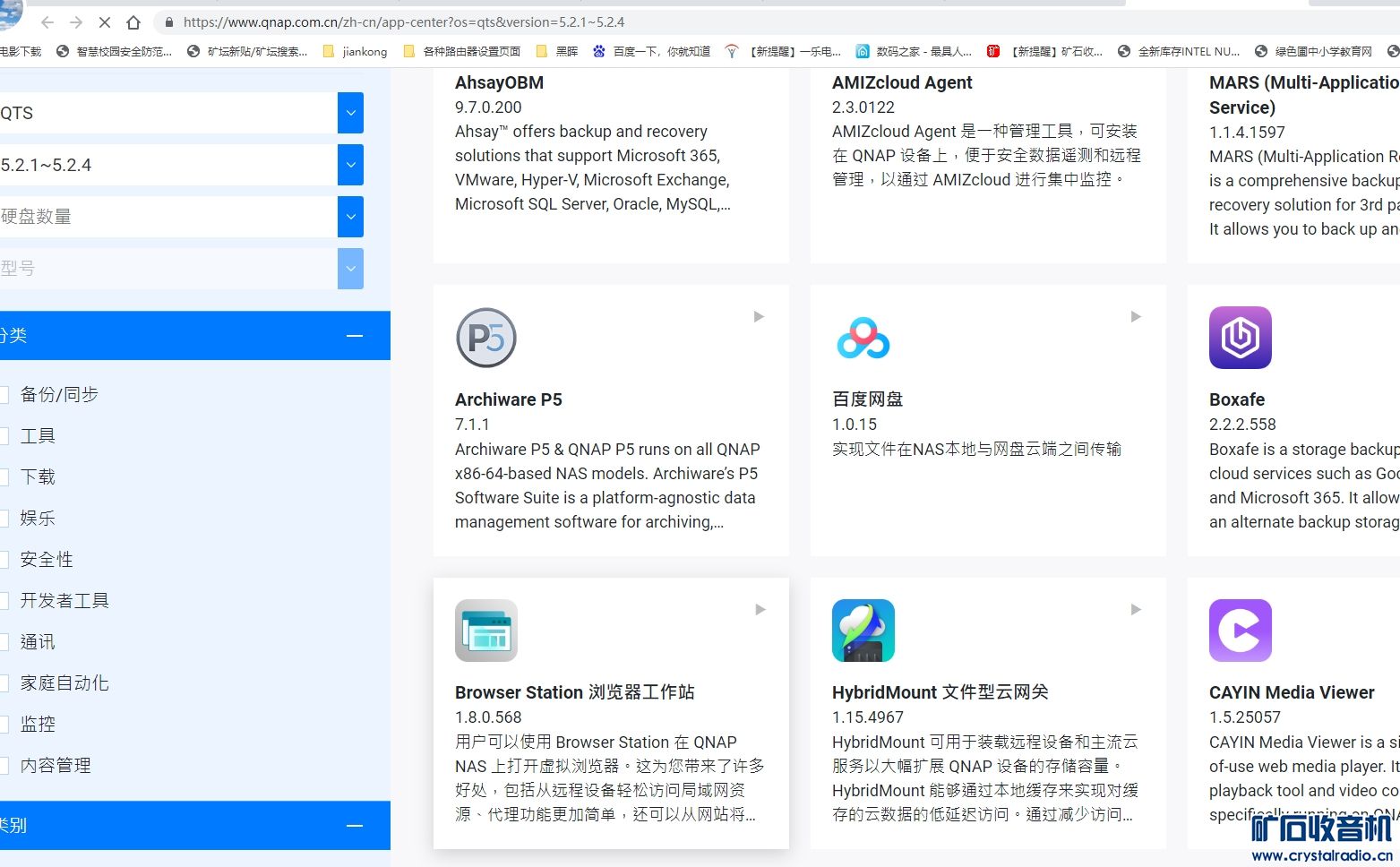Open the Browser Station app icon
Screen dimensions: 1400x867
point(486,631)
